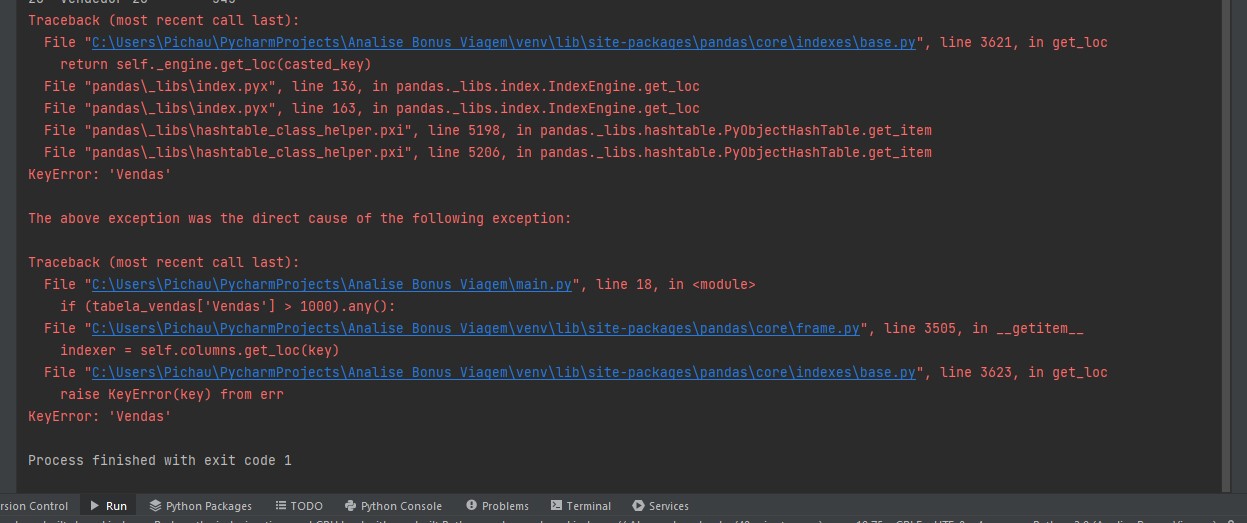
Task: Open the main.py link at line 18
Action: pos(332,285)
